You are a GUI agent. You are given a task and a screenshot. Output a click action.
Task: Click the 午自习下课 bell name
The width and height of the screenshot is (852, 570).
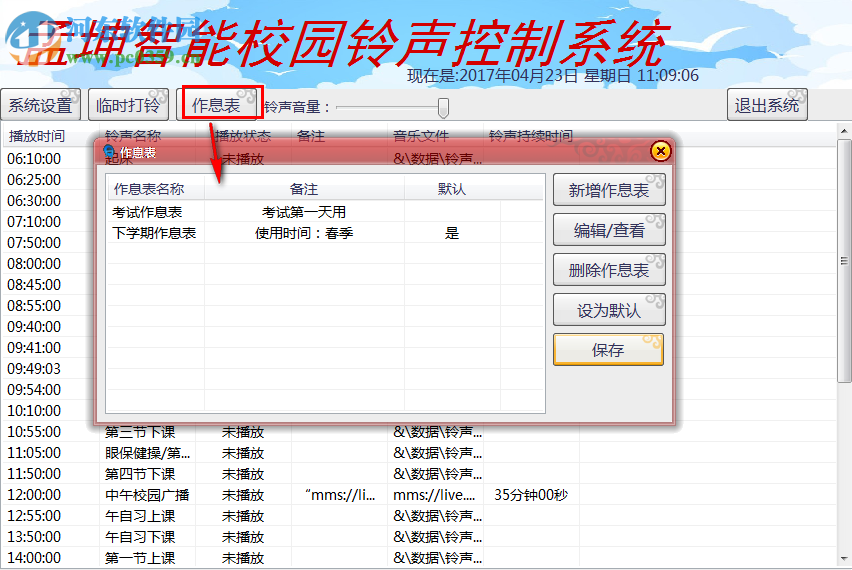[140, 537]
